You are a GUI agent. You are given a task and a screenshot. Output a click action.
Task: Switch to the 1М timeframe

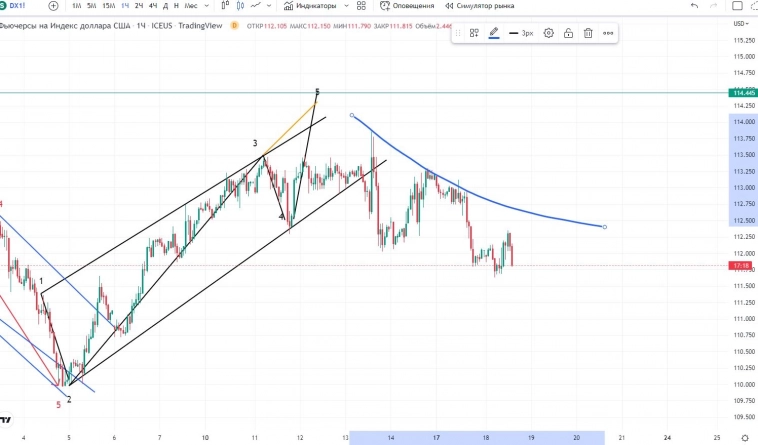[76, 6]
